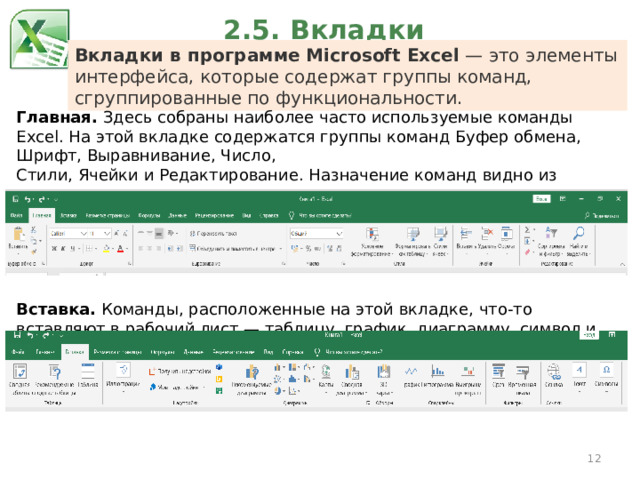Open the Illustrations dropdown
This screenshot has width=640, height=480.
123,378
